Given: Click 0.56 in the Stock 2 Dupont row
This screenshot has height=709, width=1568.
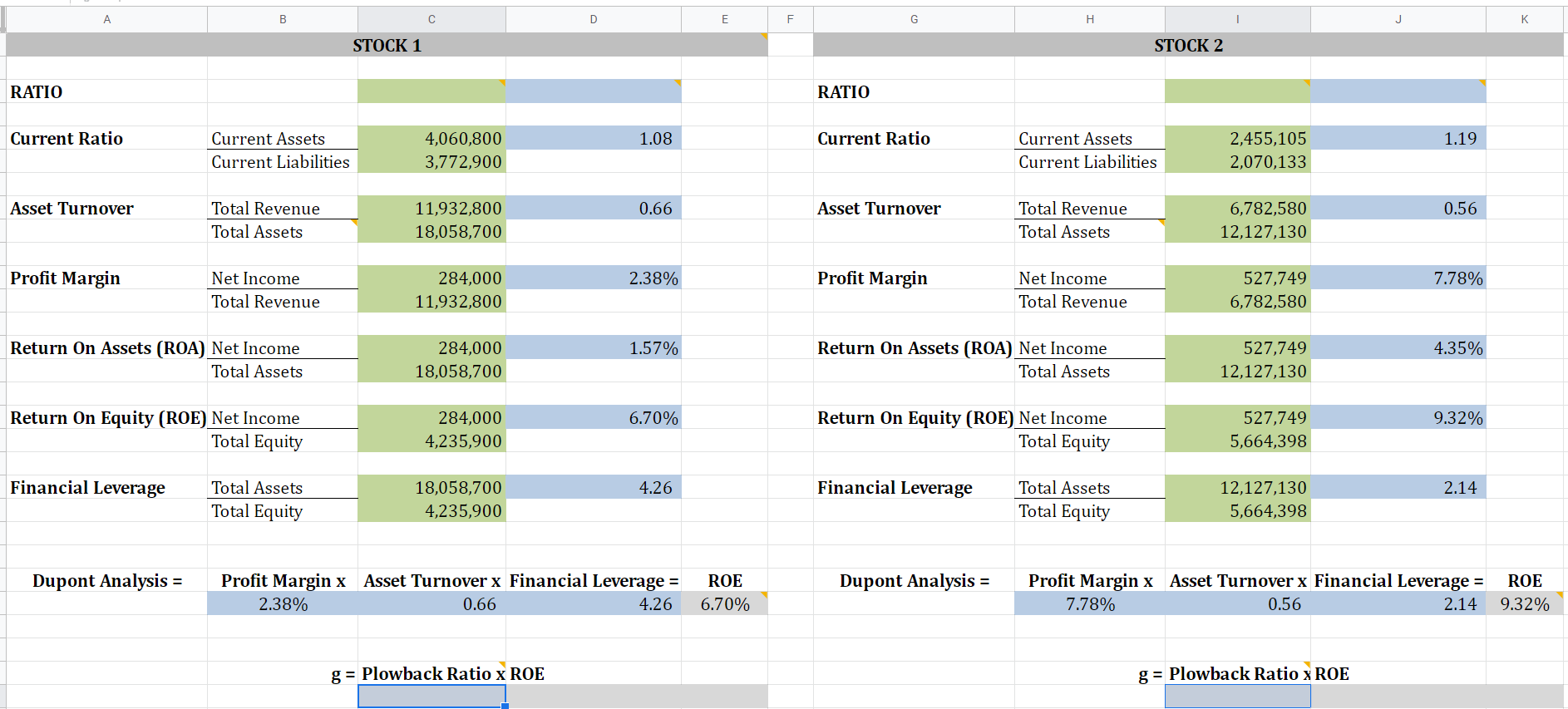Looking at the screenshot, I should 1238,603.
